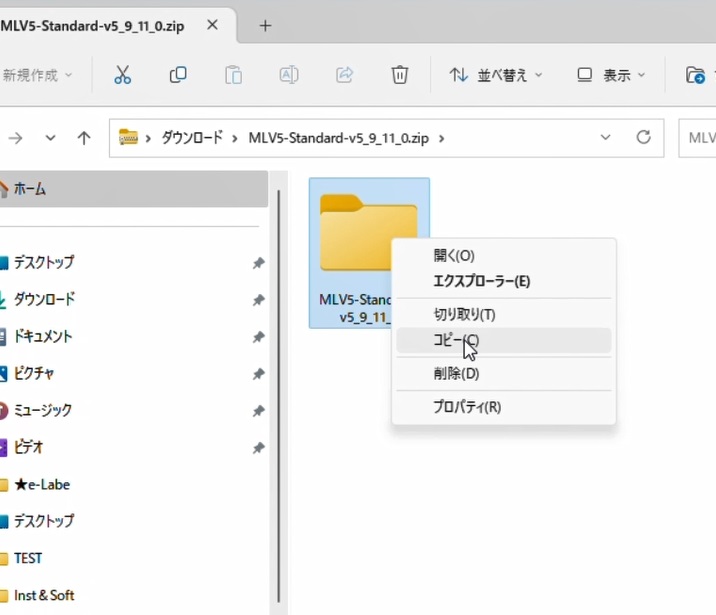Click the search box at top right

697,138
